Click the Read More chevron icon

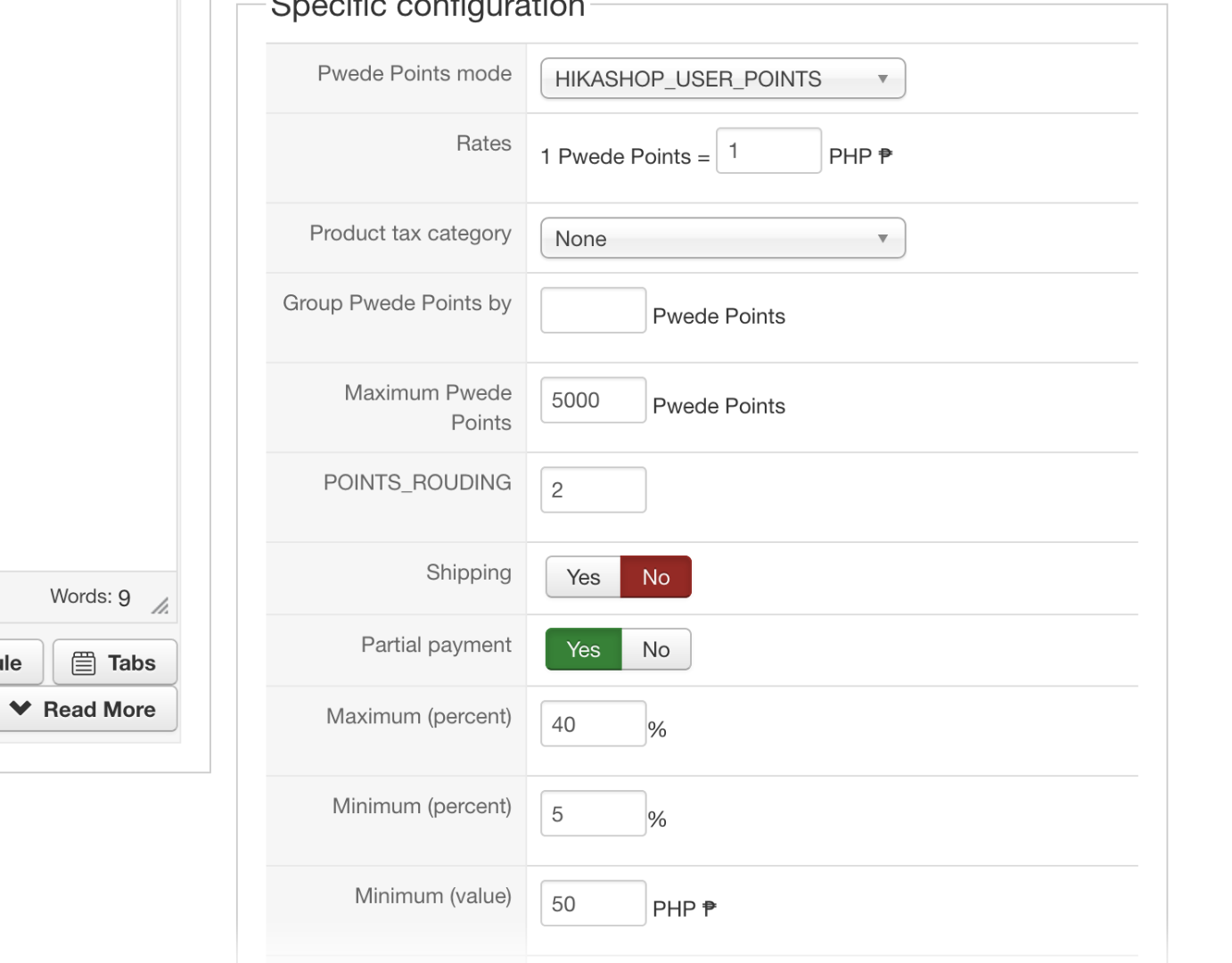(x=21, y=709)
